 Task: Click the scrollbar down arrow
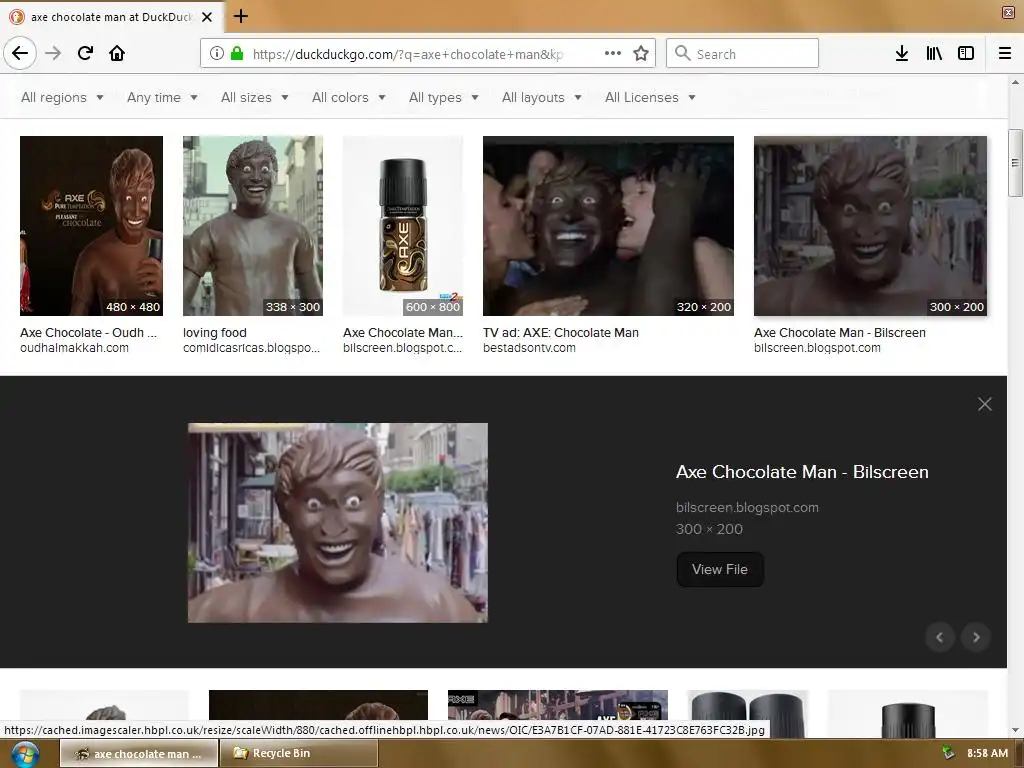(x=1015, y=731)
